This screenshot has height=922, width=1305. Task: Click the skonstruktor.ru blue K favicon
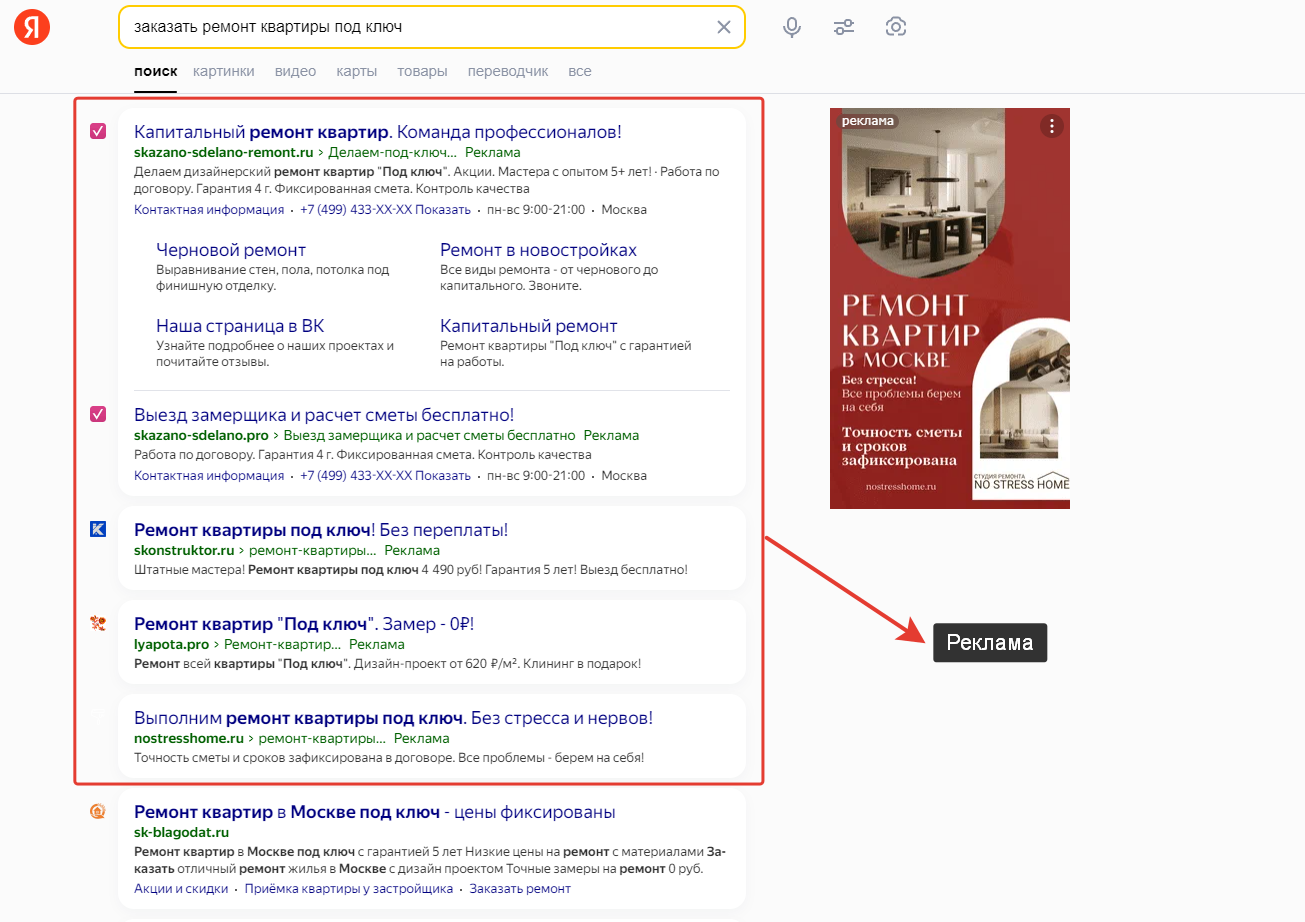coord(98,529)
